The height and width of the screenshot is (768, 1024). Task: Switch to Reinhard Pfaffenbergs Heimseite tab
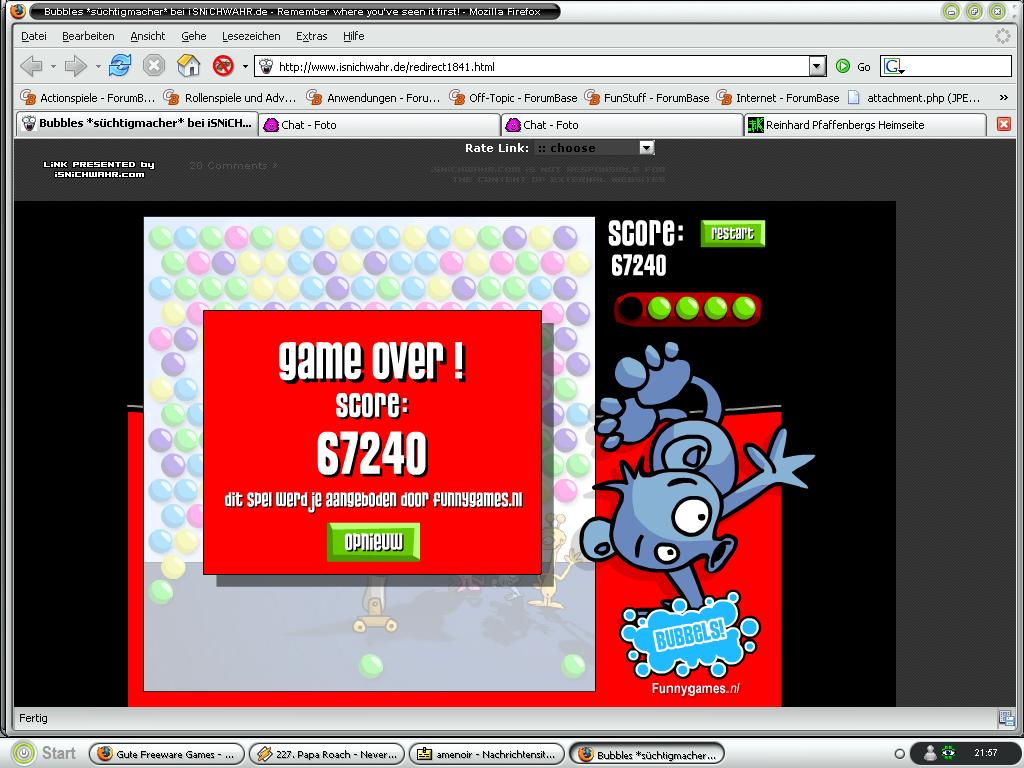click(865, 125)
